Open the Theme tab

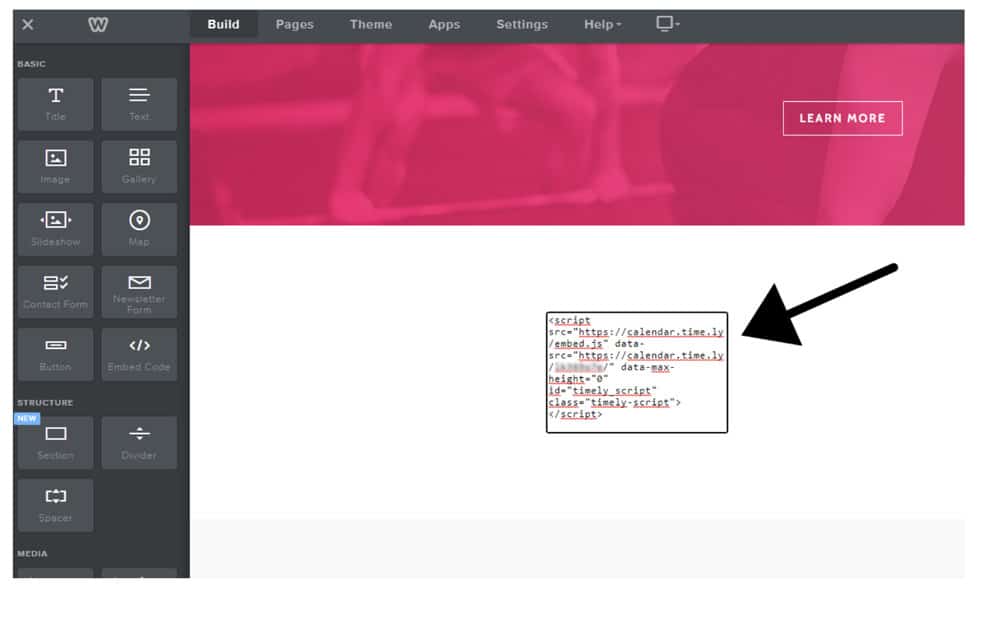point(370,25)
